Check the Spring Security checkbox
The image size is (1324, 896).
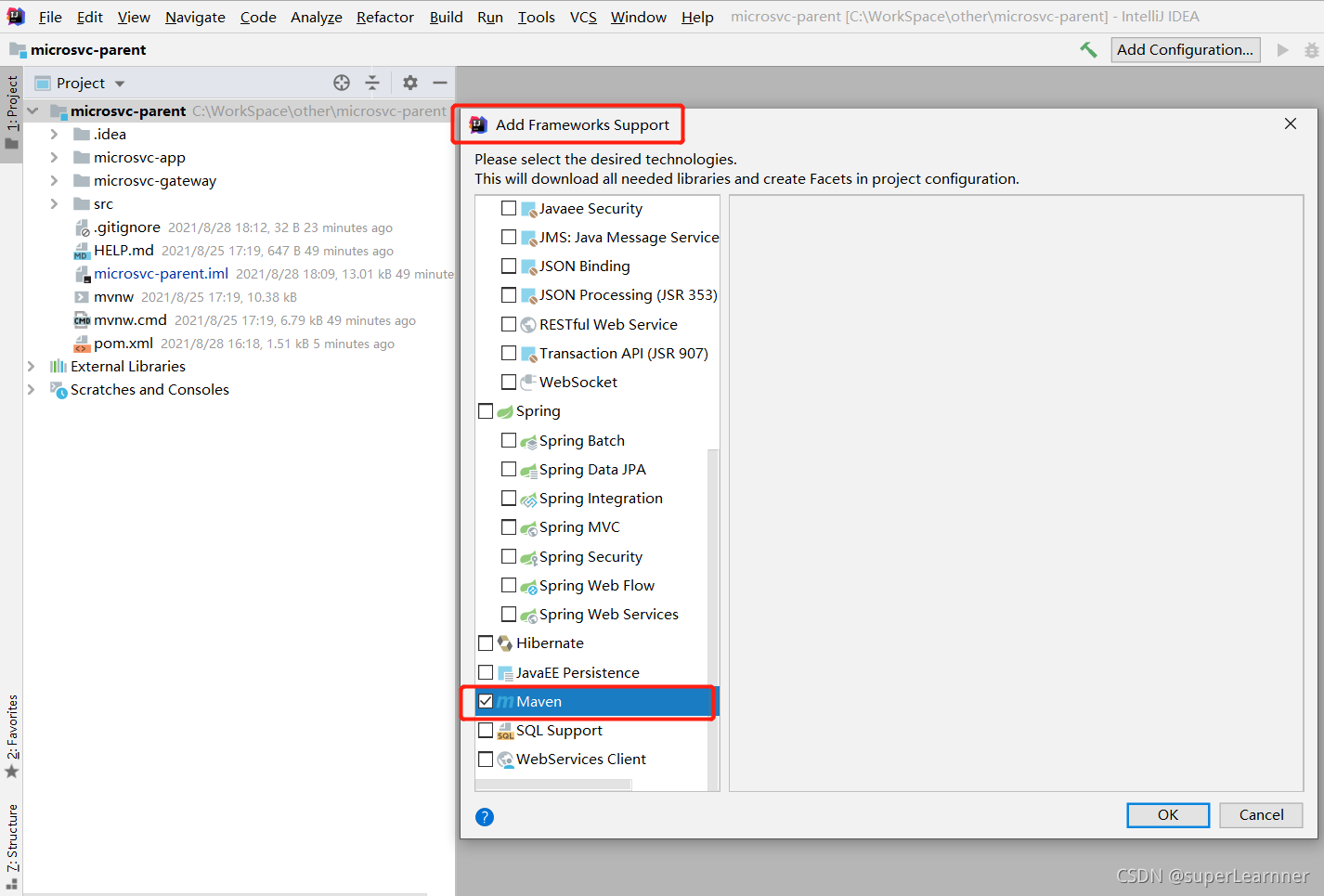(x=509, y=556)
